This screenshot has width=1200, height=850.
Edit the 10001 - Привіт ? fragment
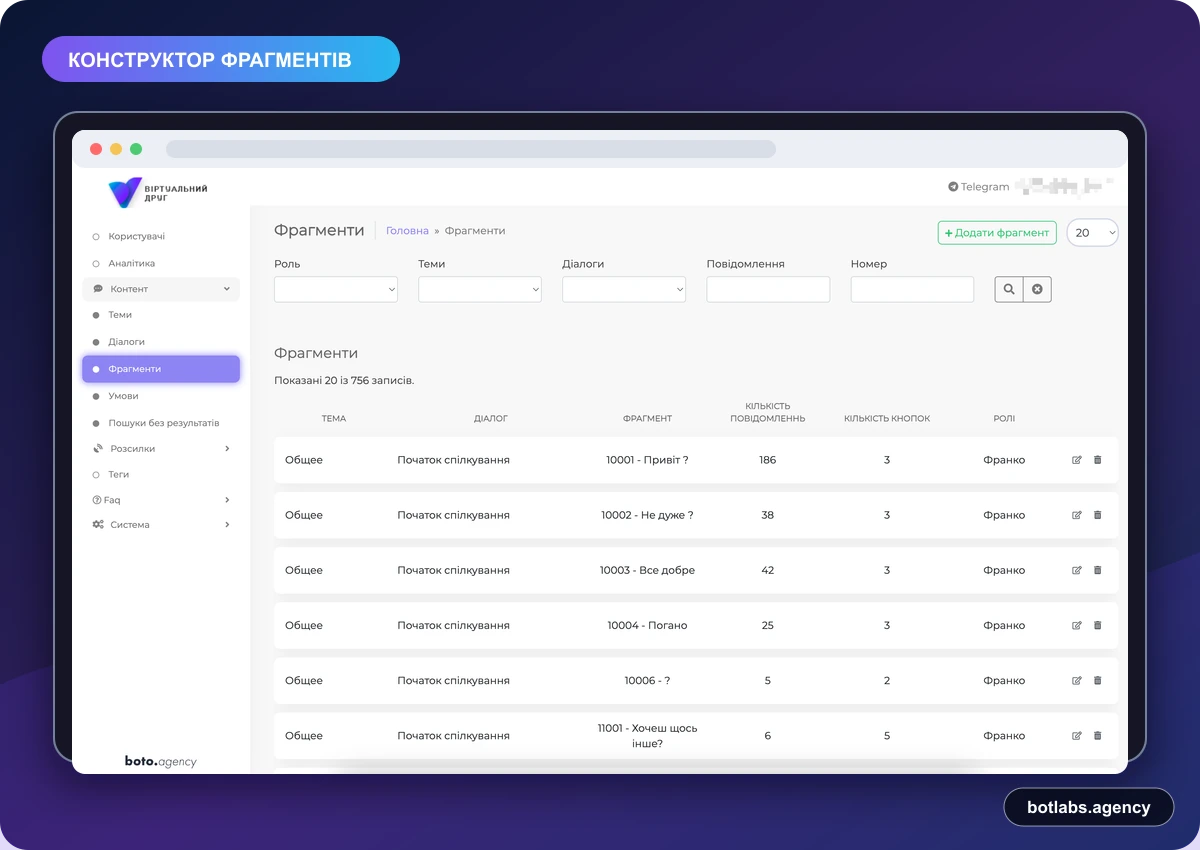(x=1077, y=460)
